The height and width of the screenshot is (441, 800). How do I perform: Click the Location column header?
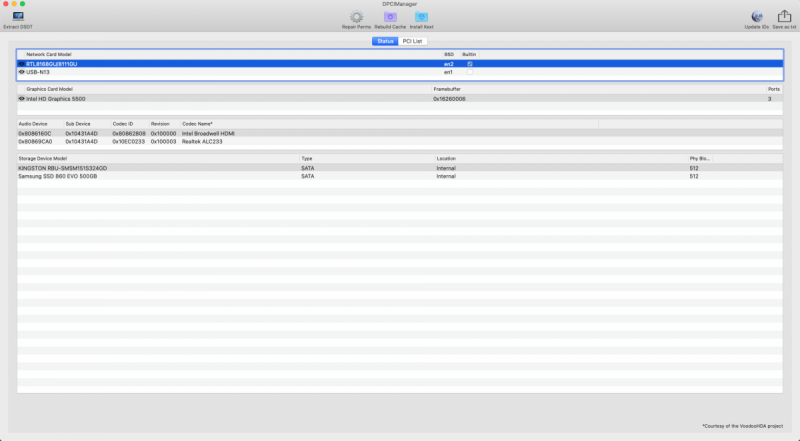point(446,158)
